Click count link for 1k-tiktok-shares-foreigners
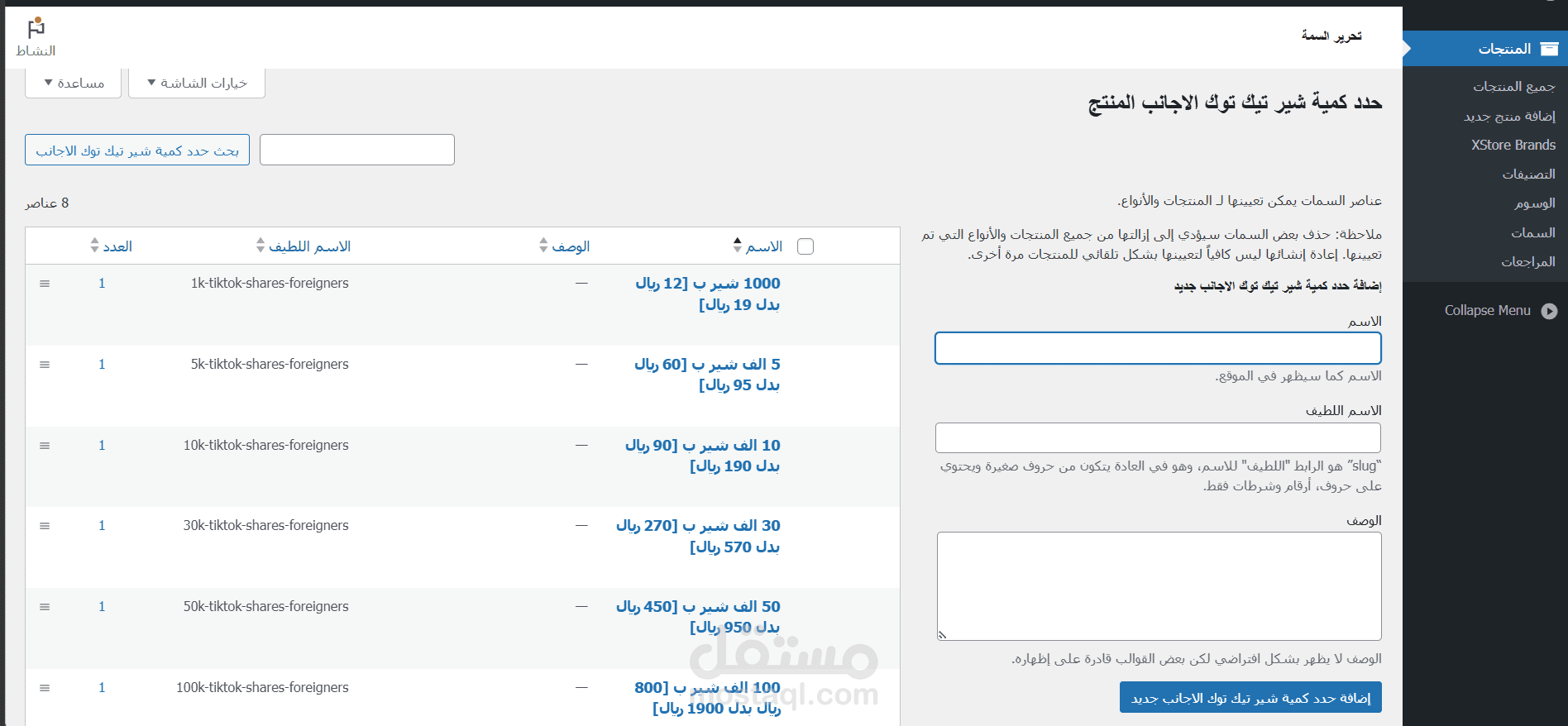Screen dimensions: 1568x726 click(x=102, y=284)
